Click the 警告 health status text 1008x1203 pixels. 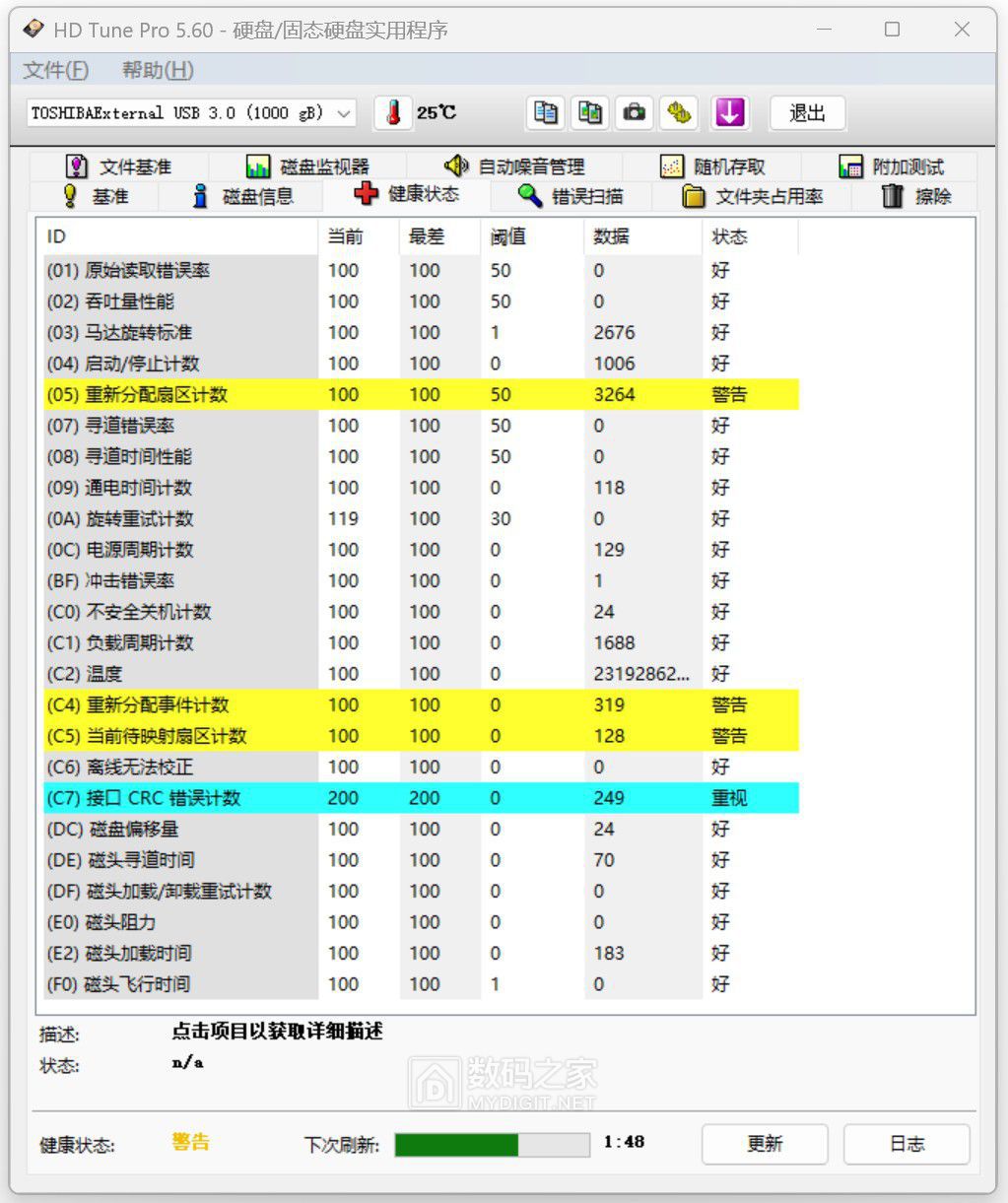190,1142
